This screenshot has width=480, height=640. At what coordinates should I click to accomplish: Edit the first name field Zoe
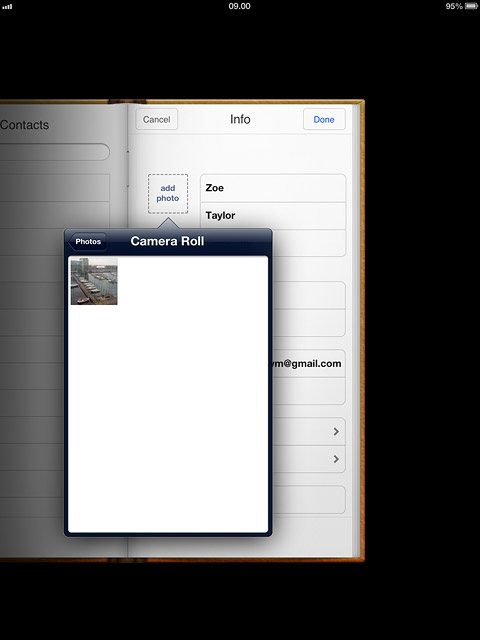273,188
